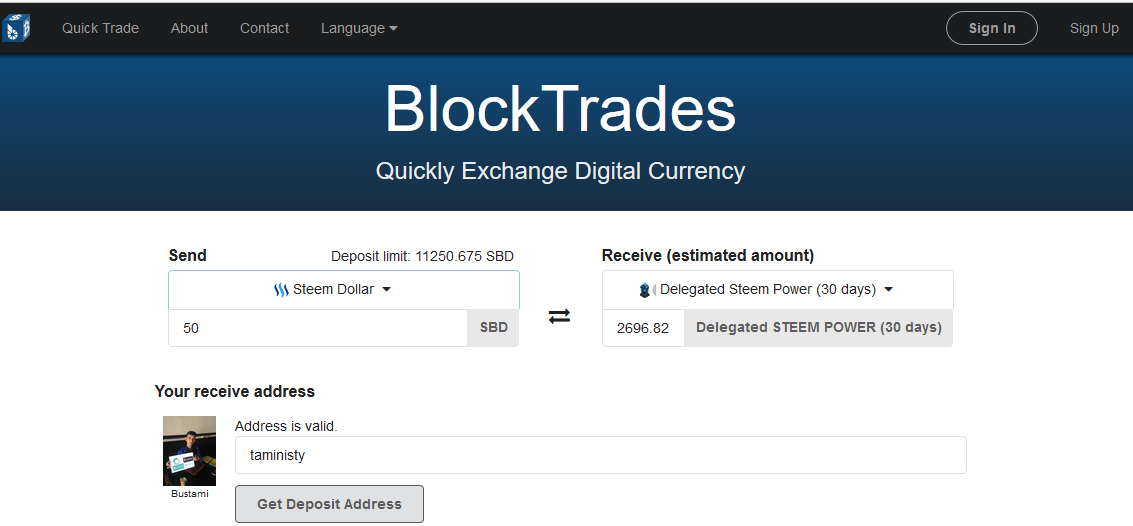This screenshot has width=1133, height=526.
Task: Click the Address is valid message
Action: point(286,426)
